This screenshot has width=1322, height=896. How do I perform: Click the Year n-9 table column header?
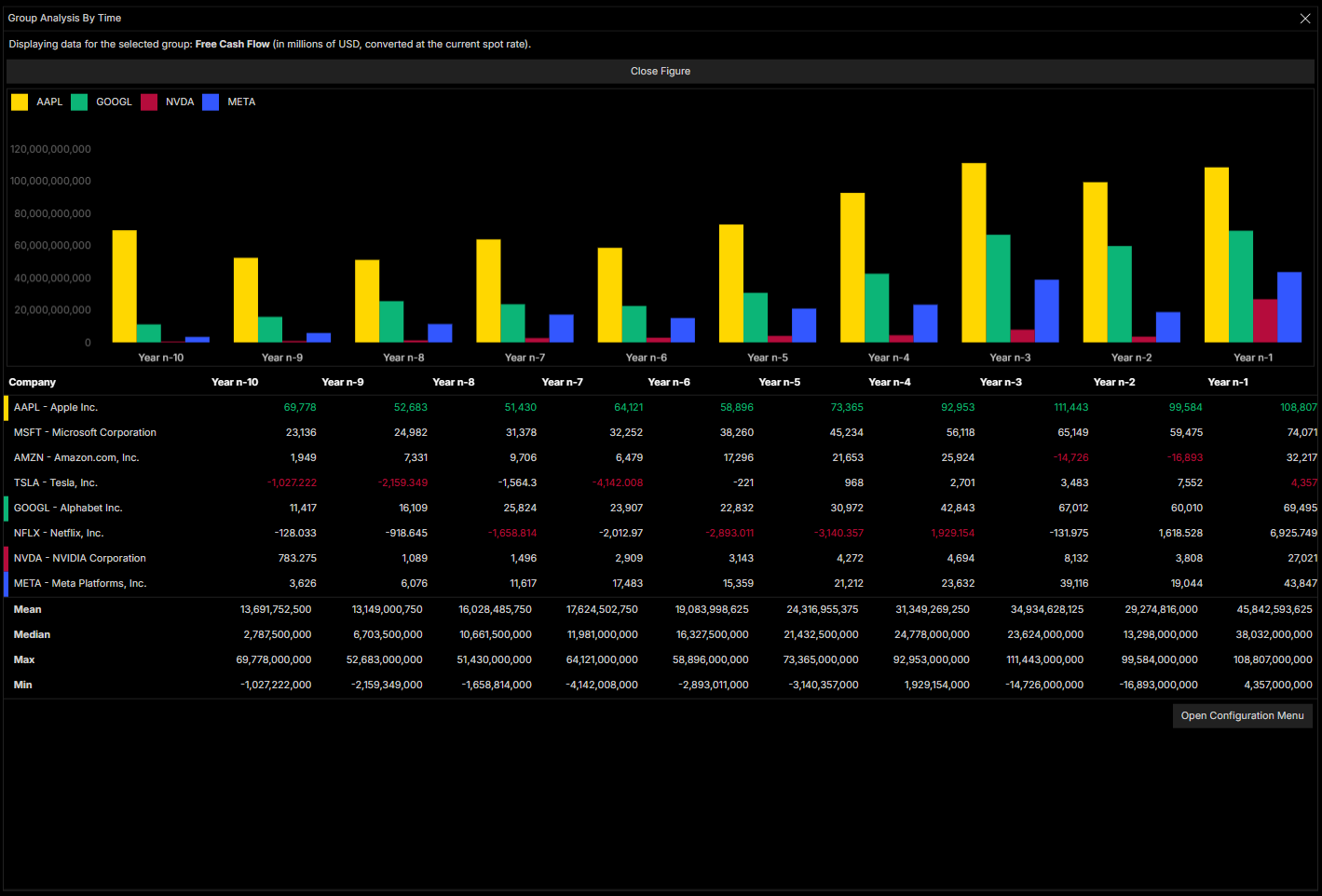(x=343, y=382)
